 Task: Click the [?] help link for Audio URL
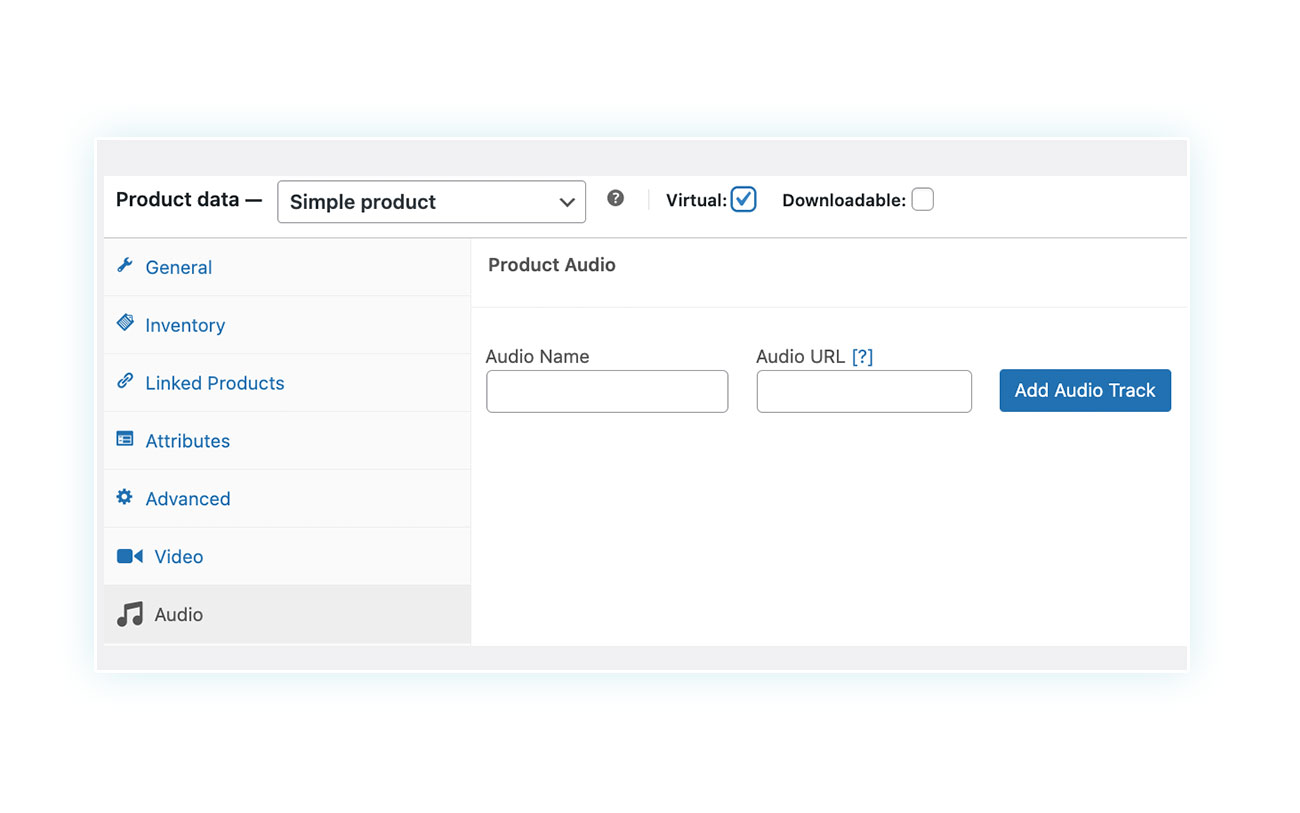862,356
